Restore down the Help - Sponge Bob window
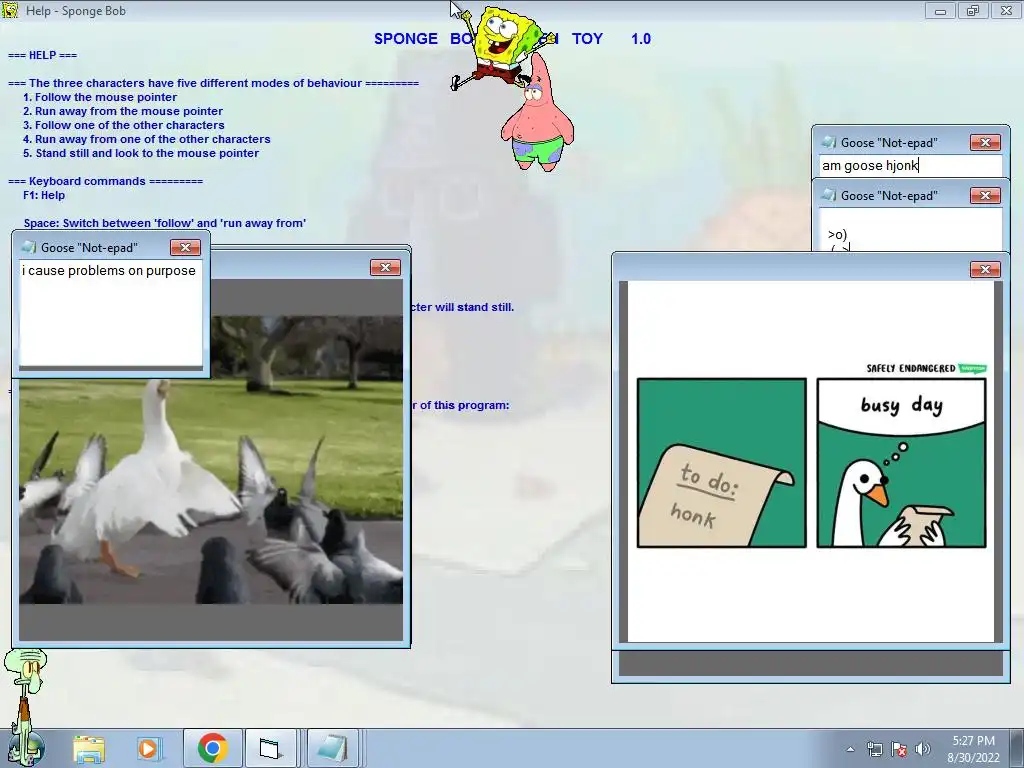 click(973, 10)
